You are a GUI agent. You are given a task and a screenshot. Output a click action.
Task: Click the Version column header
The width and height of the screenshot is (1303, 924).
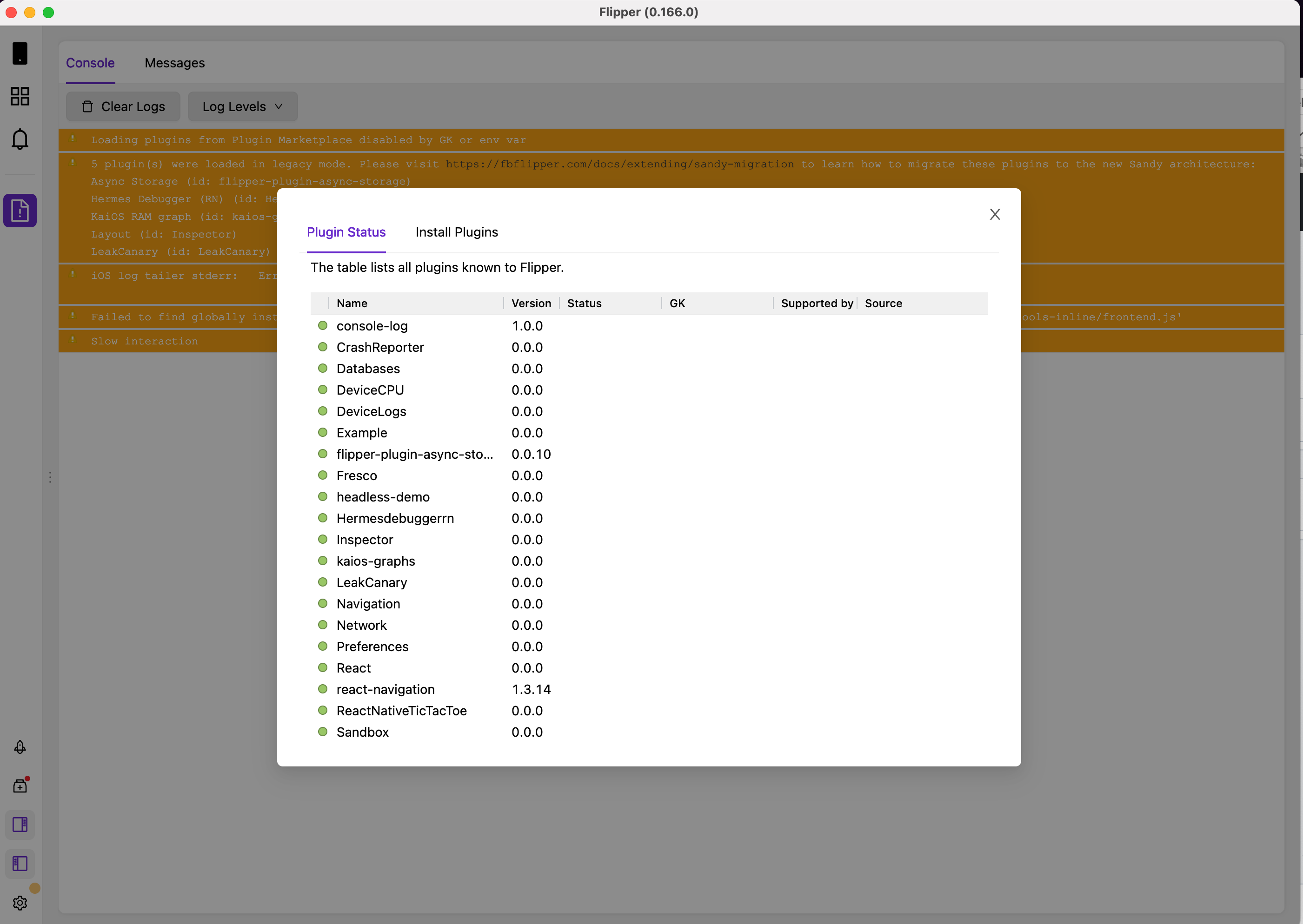coord(531,303)
